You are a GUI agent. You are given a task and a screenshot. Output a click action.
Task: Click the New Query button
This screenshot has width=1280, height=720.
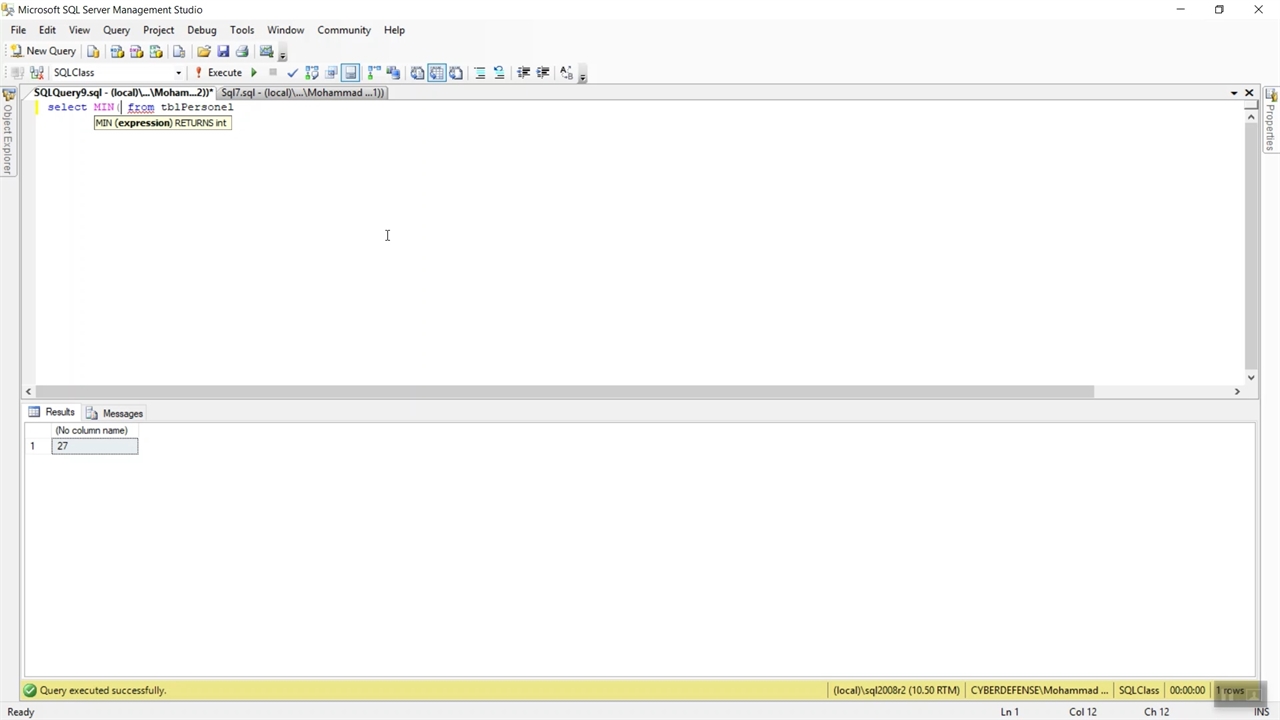tap(43, 51)
